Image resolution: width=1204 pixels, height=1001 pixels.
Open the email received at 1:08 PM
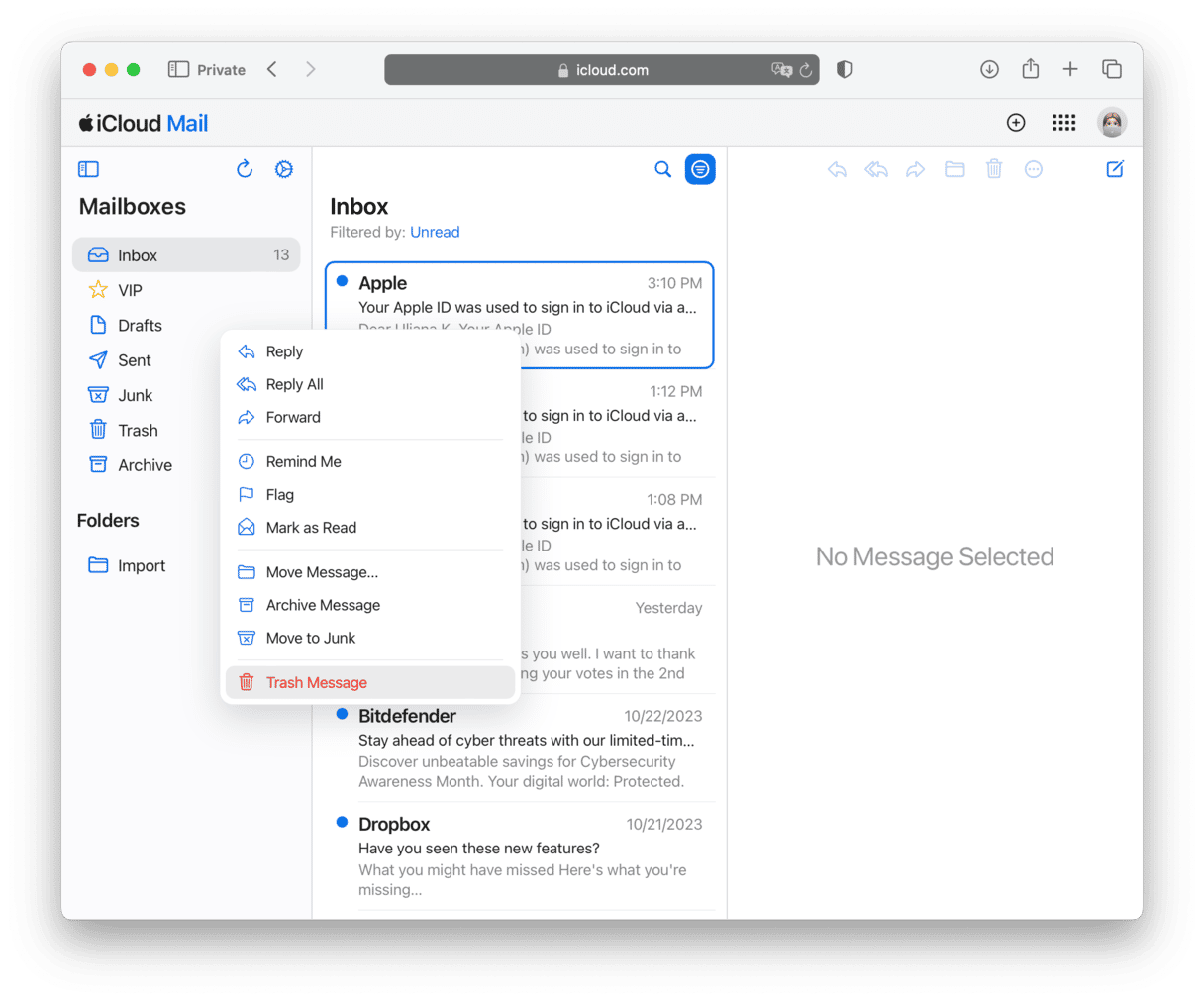coord(617,532)
